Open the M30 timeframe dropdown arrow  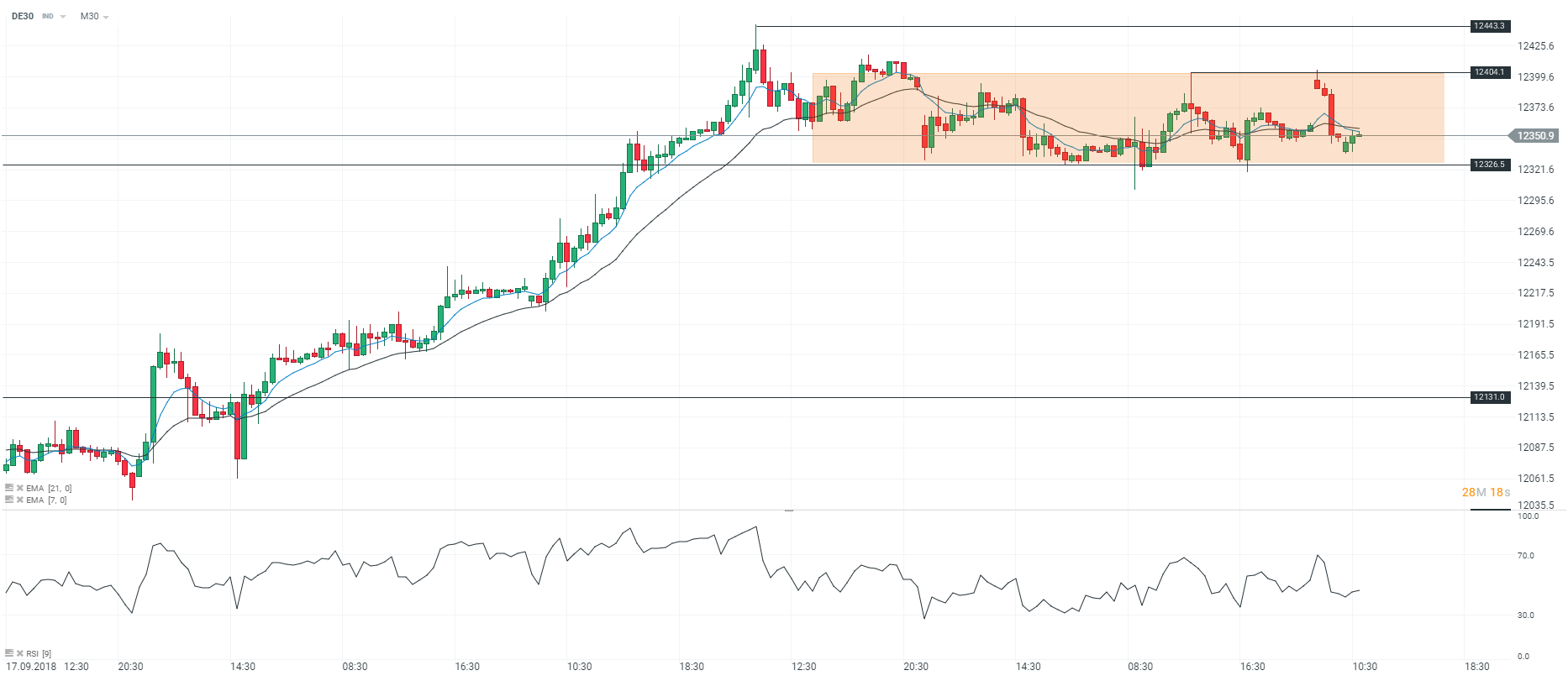coord(106,17)
